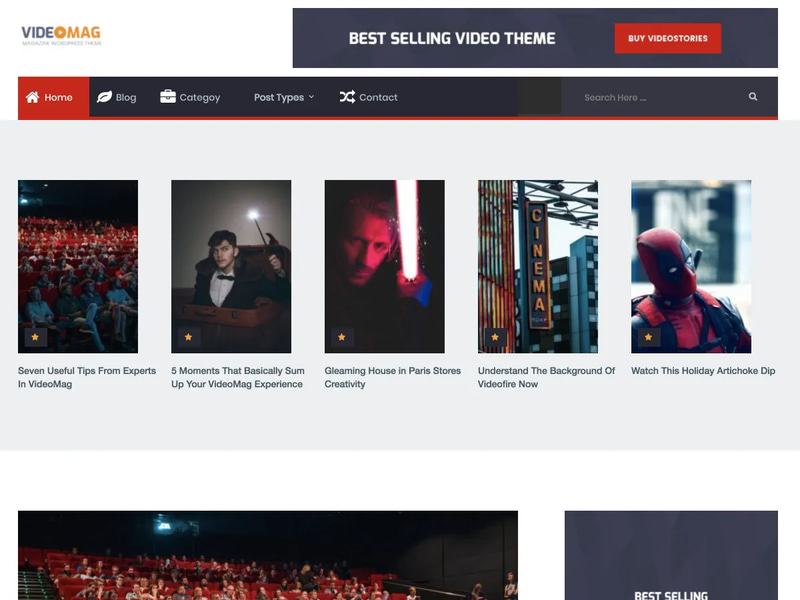Open the 5 Moments VideoMag Experience post

pos(238,376)
